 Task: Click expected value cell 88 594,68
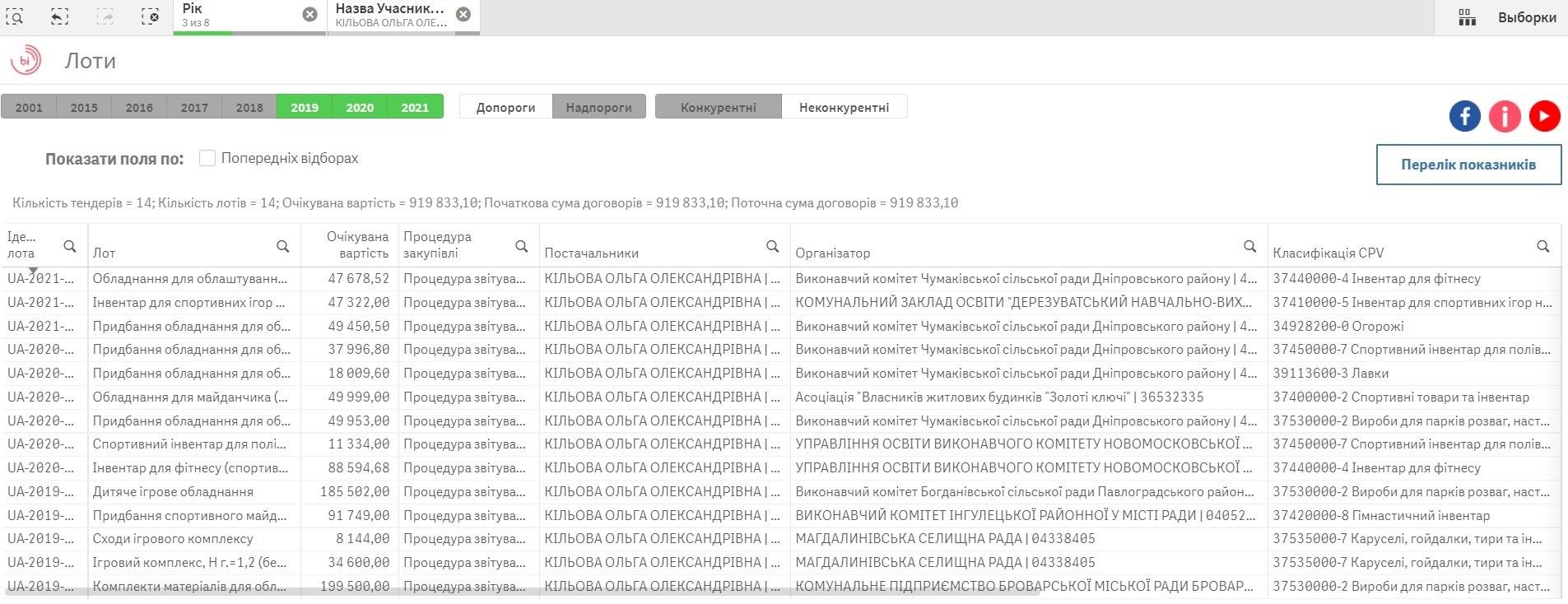(x=350, y=467)
